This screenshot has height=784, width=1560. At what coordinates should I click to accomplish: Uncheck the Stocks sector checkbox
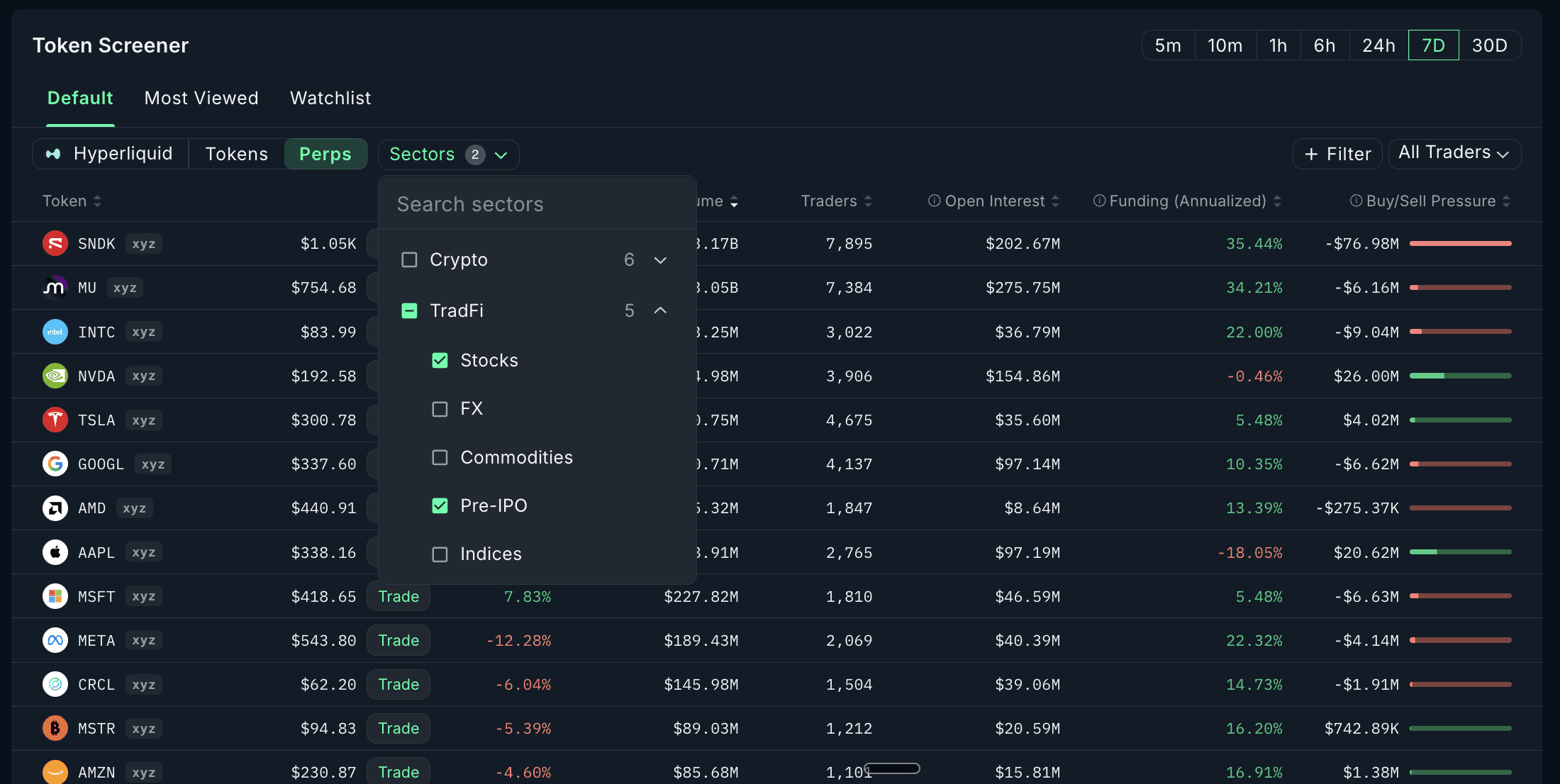coord(440,361)
